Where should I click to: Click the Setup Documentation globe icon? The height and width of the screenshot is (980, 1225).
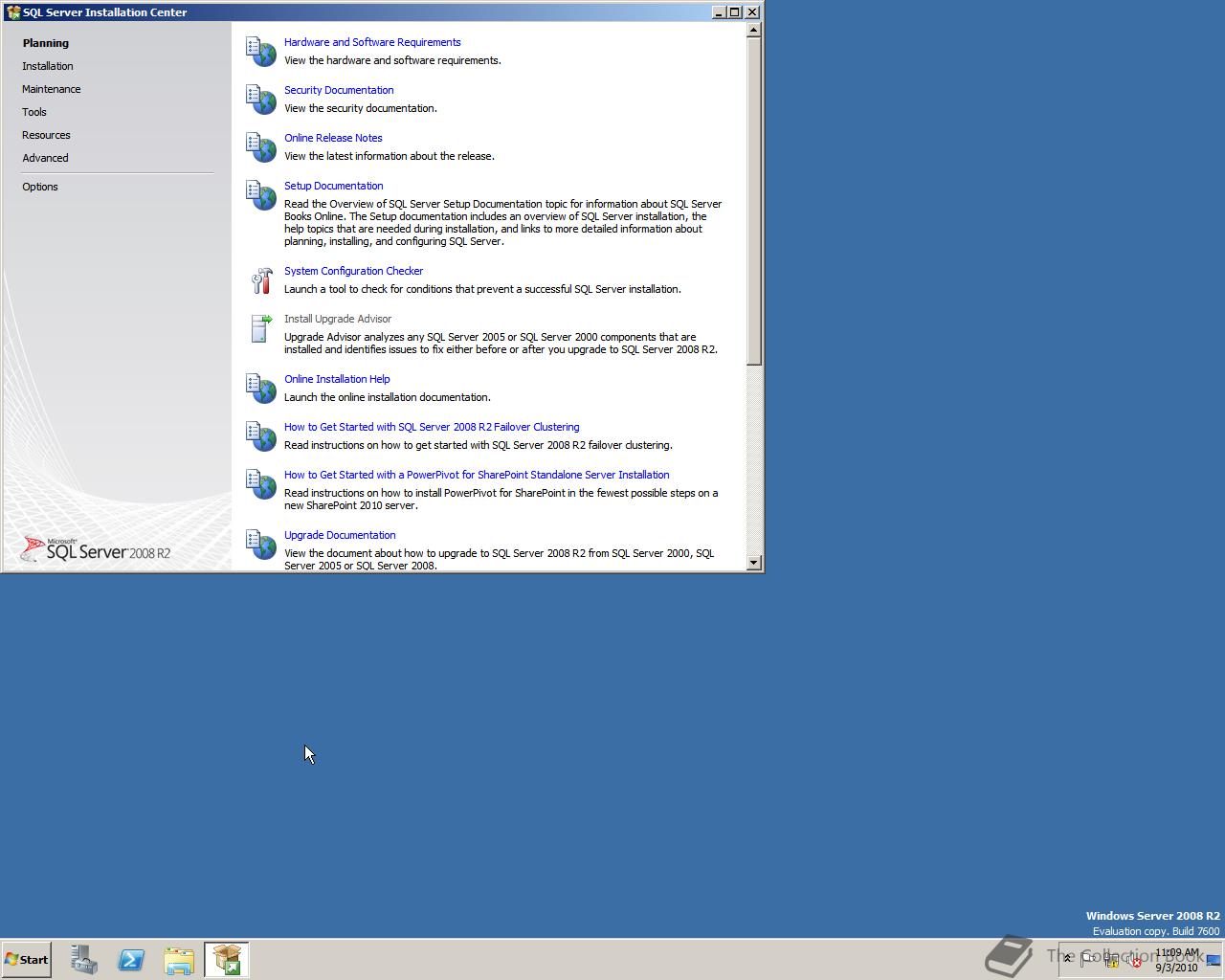tap(261, 195)
